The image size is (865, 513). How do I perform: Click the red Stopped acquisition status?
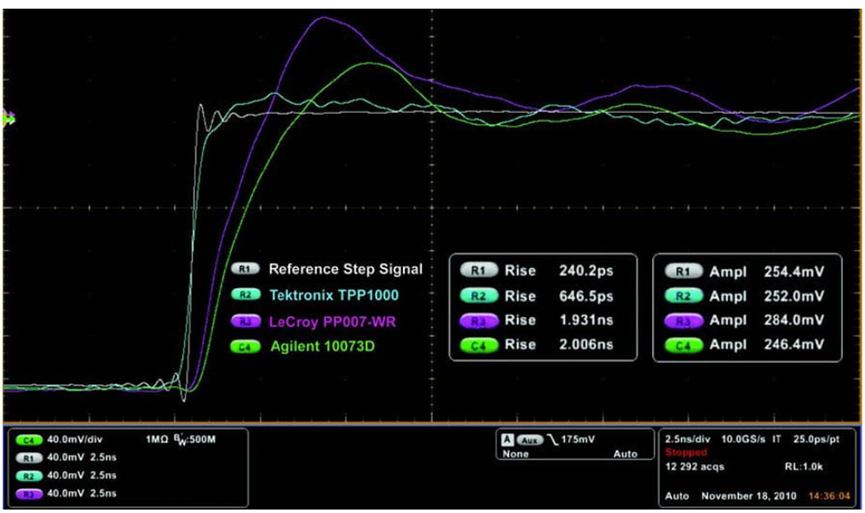click(686, 451)
